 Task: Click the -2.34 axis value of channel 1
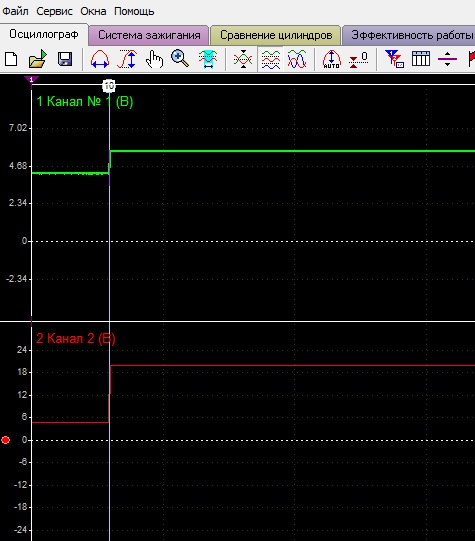coord(17,279)
